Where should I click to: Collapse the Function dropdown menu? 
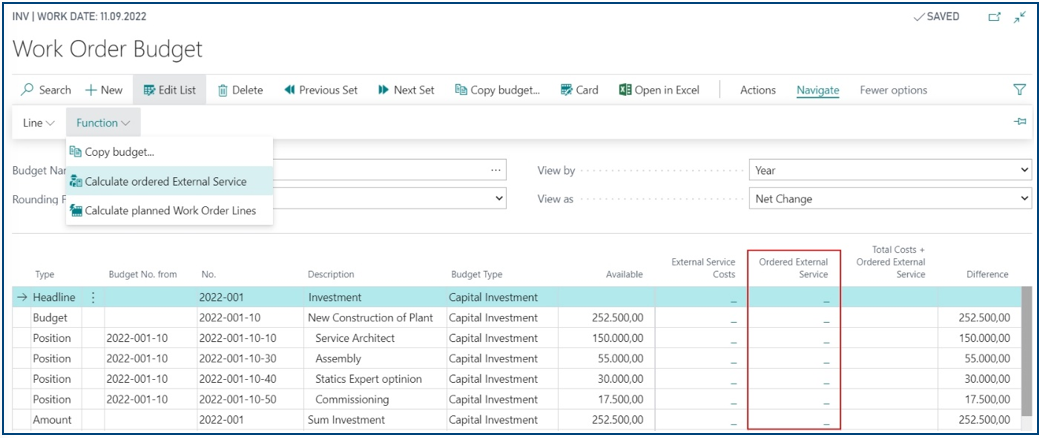(103, 123)
